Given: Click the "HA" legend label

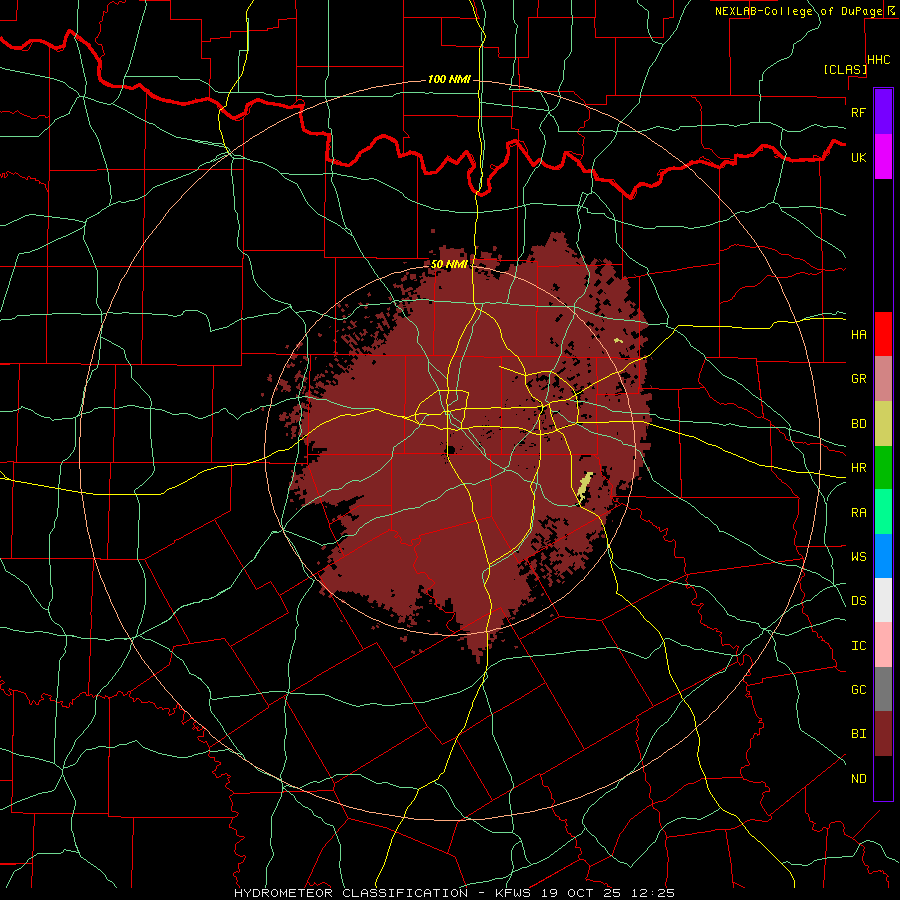Looking at the screenshot, I should 858,335.
